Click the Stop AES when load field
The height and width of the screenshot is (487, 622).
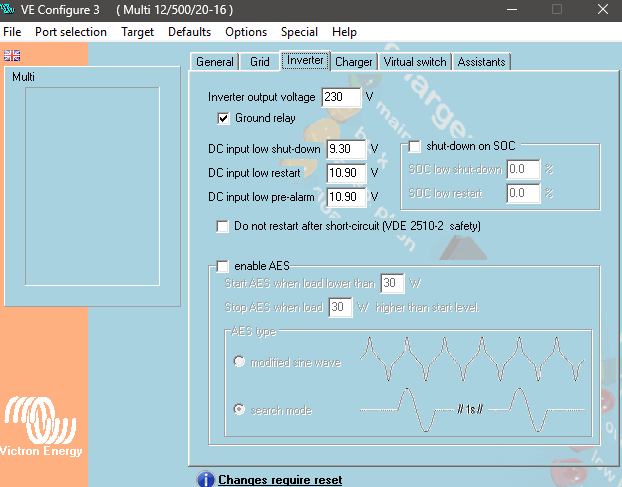[340, 307]
